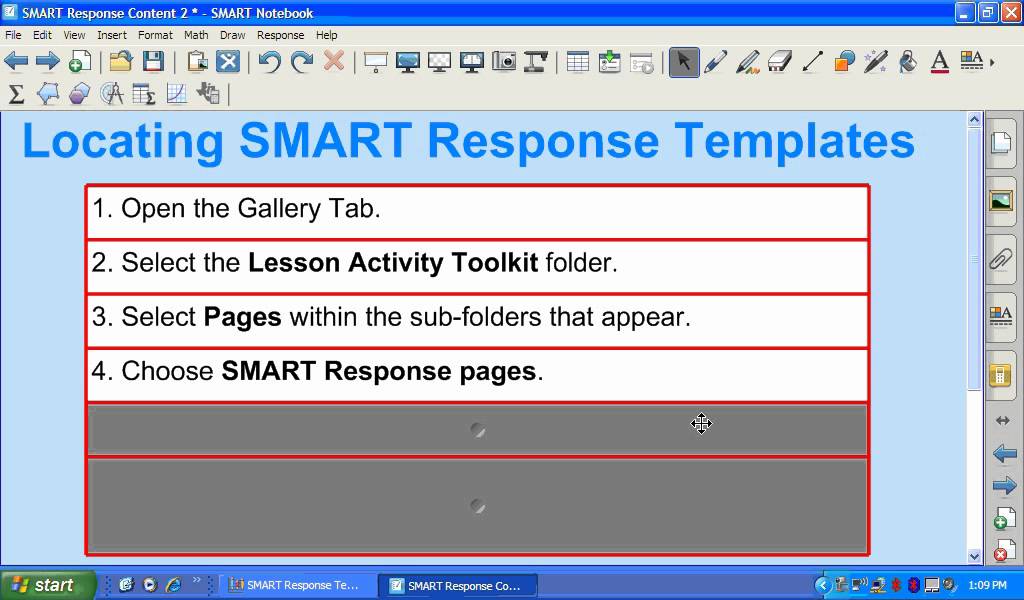
Task: Open the SMART Response side tab
Action: [1001, 375]
